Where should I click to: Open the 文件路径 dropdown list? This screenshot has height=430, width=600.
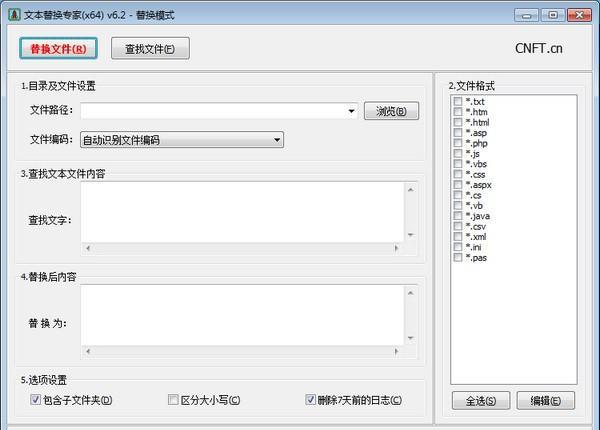352,111
